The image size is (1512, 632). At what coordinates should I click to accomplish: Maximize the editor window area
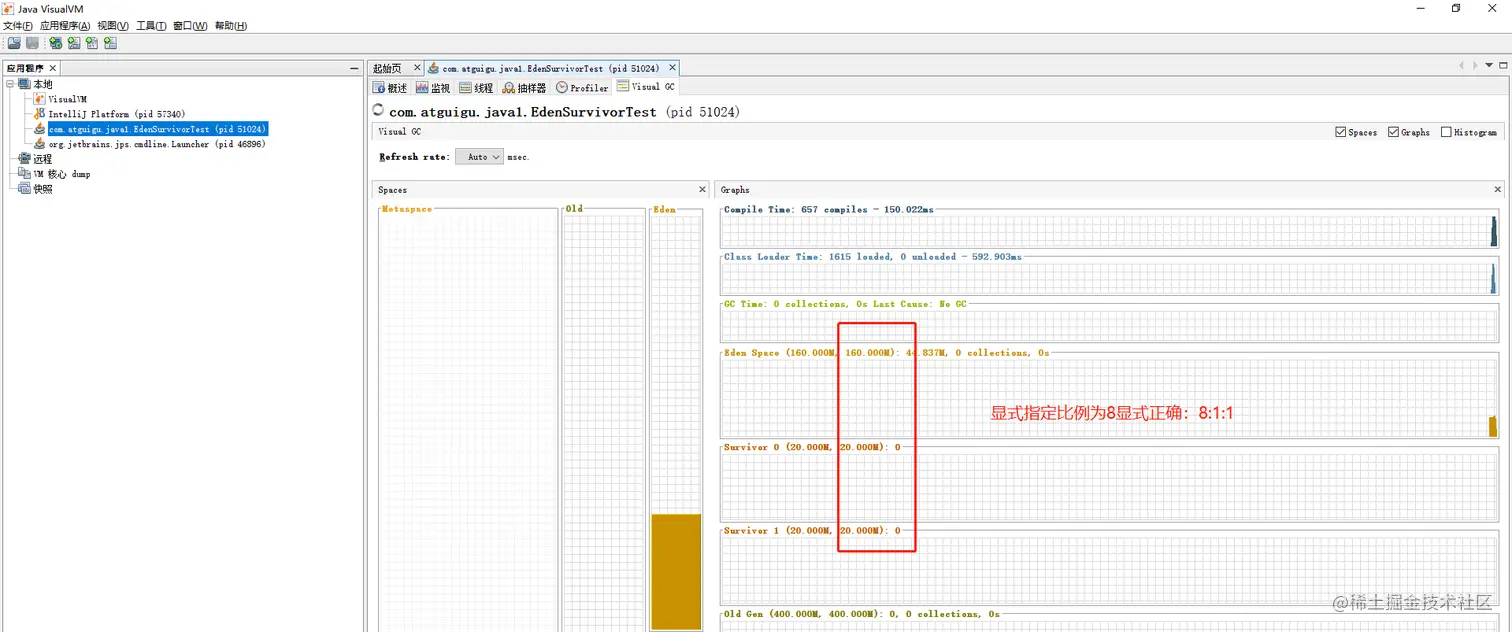(x=1502, y=65)
